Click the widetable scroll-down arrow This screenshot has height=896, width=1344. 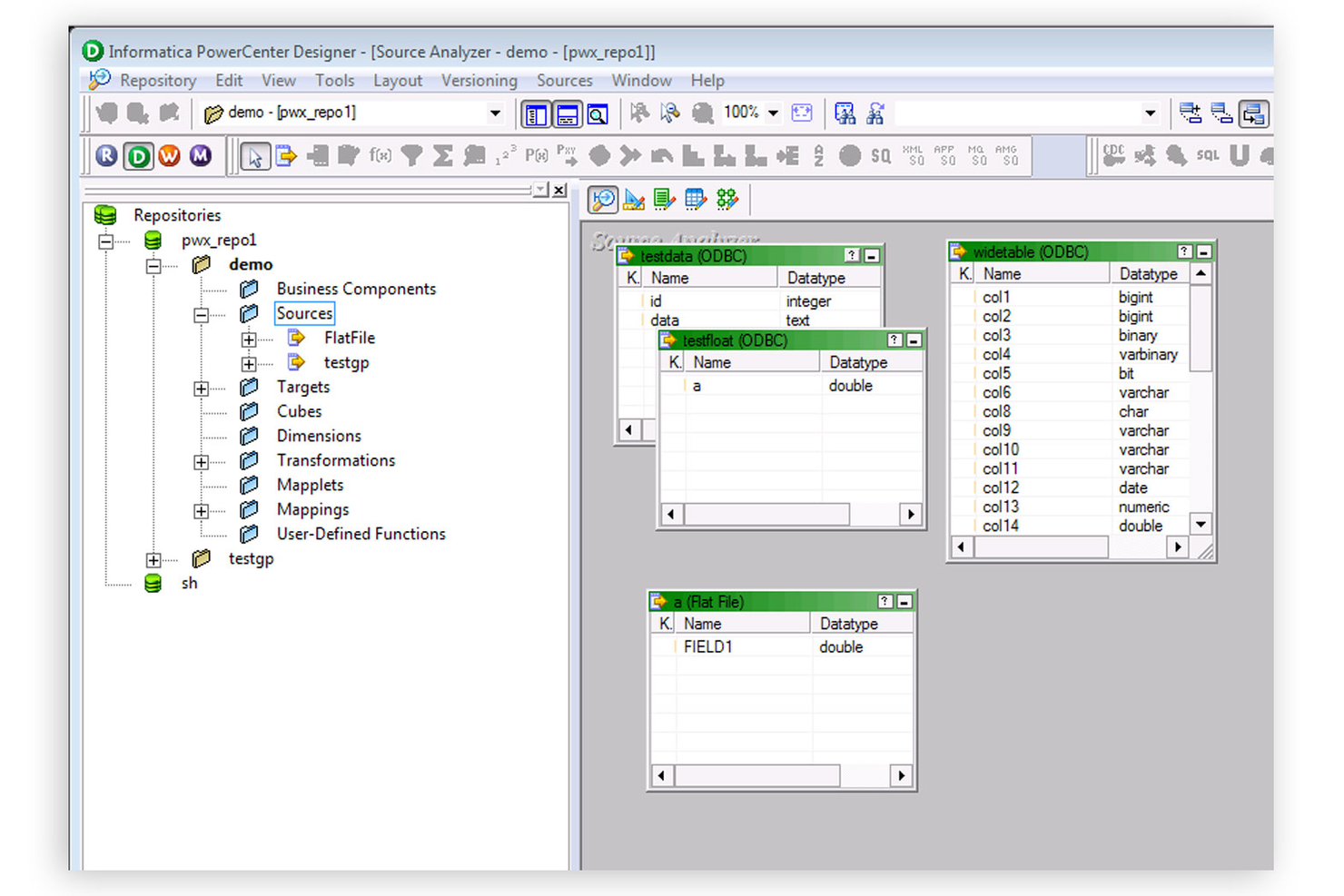1201,525
